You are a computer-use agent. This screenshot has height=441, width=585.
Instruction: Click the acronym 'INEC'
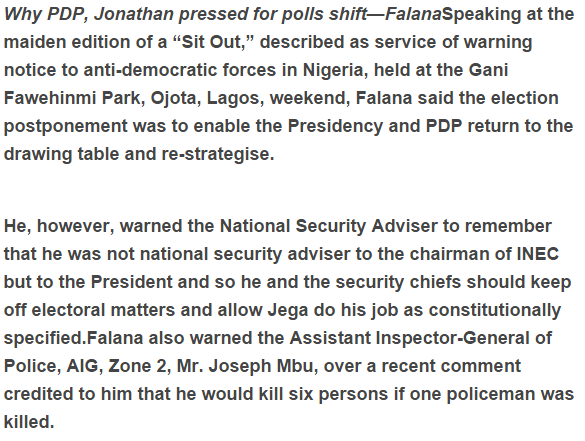(538, 254)
